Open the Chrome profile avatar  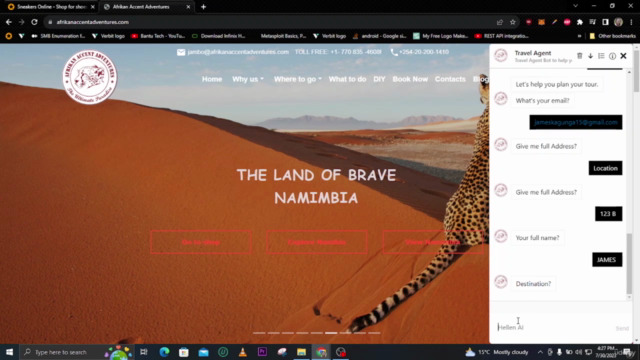[x=618, y=22]
